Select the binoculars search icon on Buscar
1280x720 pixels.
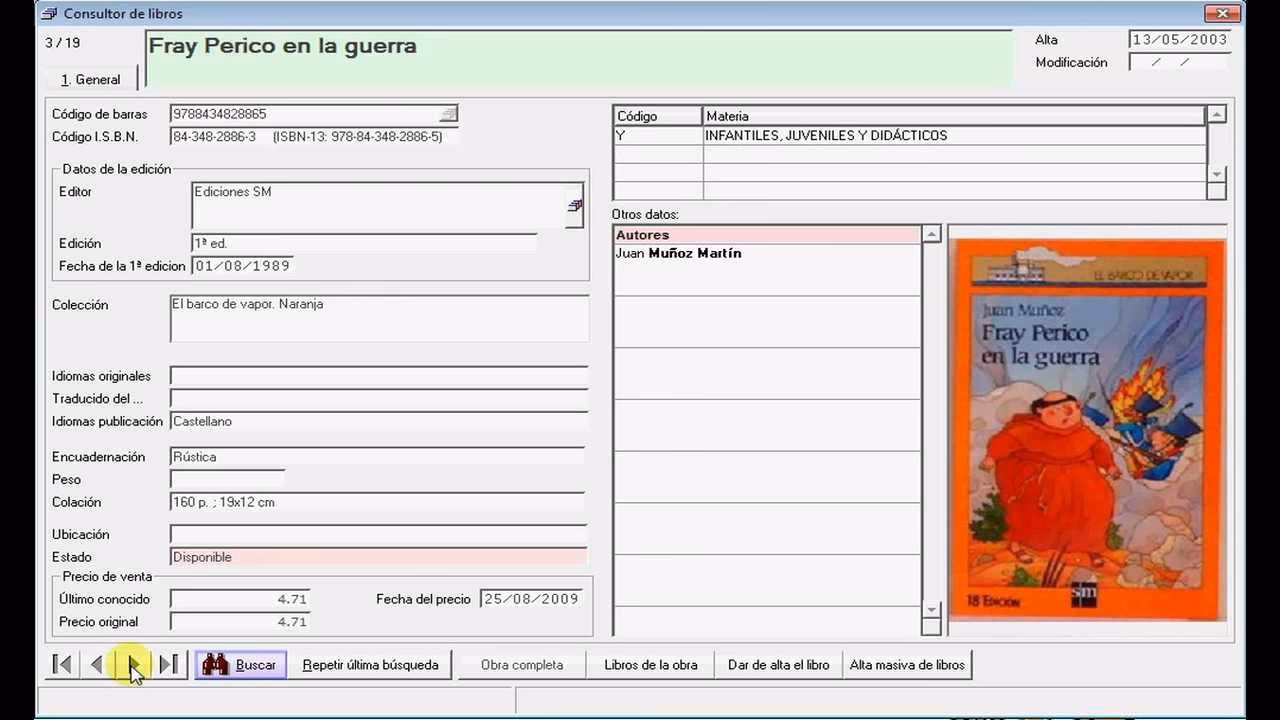[215, 663]
